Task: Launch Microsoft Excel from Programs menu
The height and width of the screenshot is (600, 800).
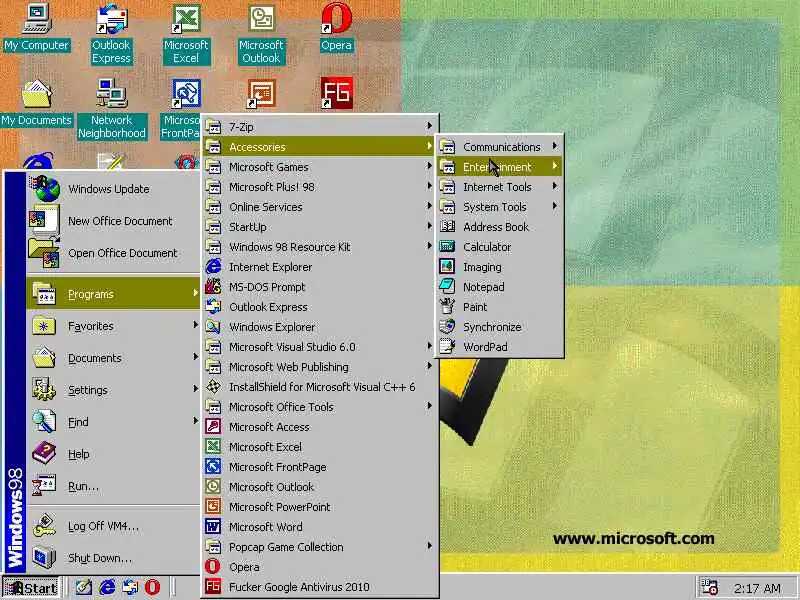Action: pos(319,446)
